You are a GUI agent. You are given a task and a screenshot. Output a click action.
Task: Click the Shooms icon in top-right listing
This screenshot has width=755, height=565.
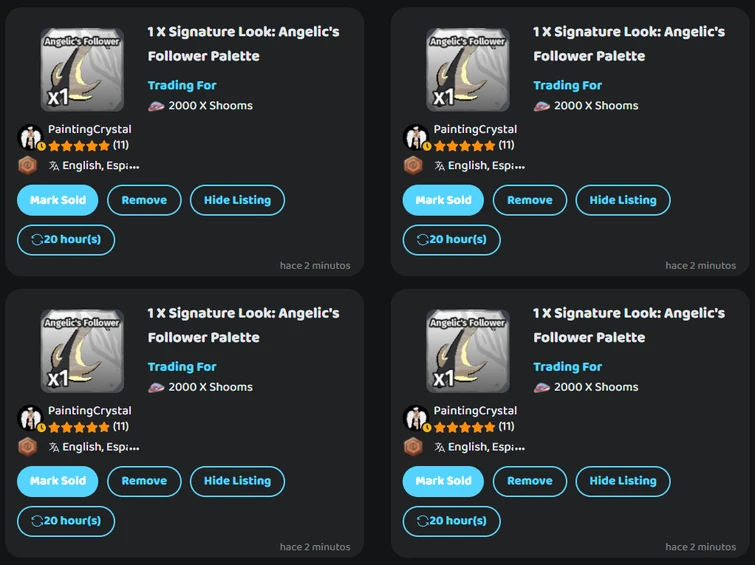click(542, 106)
